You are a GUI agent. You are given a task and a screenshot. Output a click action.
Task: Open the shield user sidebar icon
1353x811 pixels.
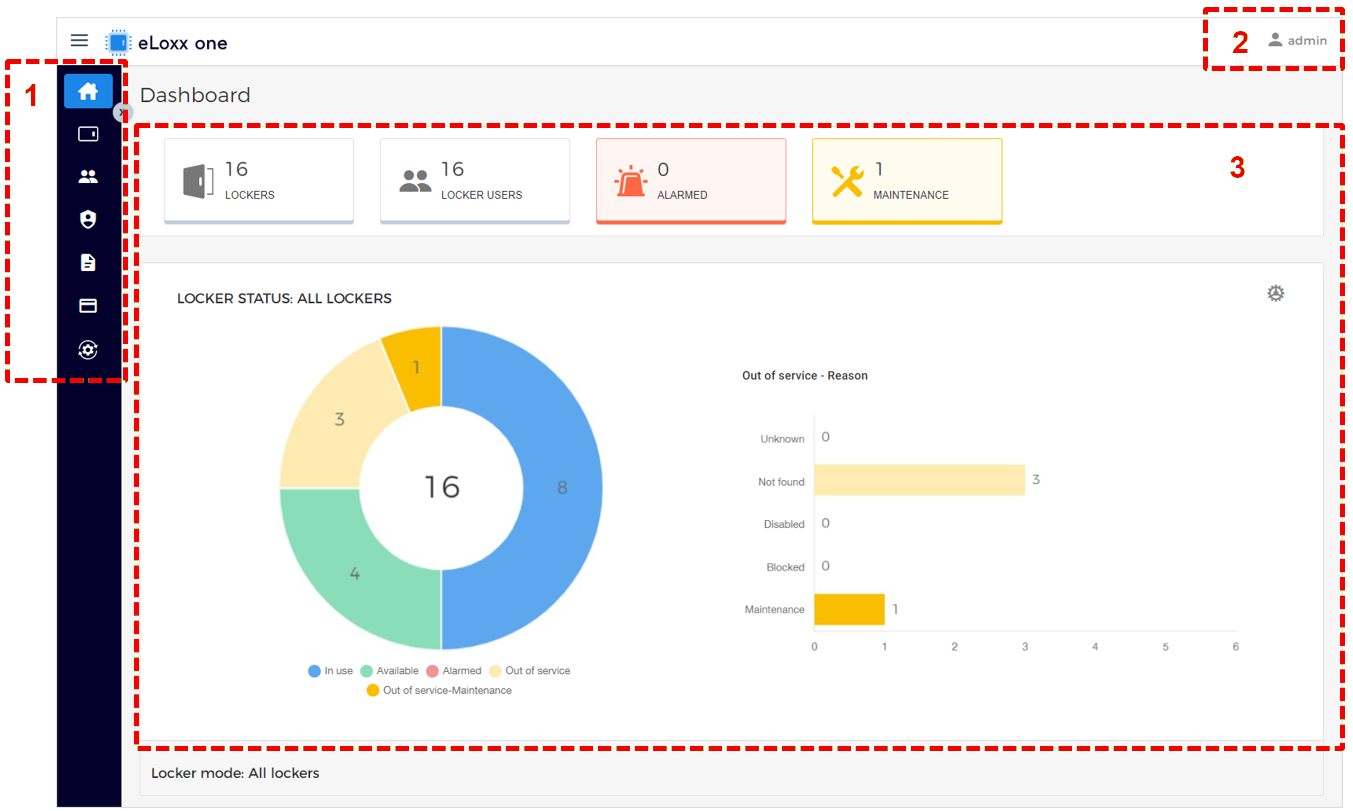point(88,220)
